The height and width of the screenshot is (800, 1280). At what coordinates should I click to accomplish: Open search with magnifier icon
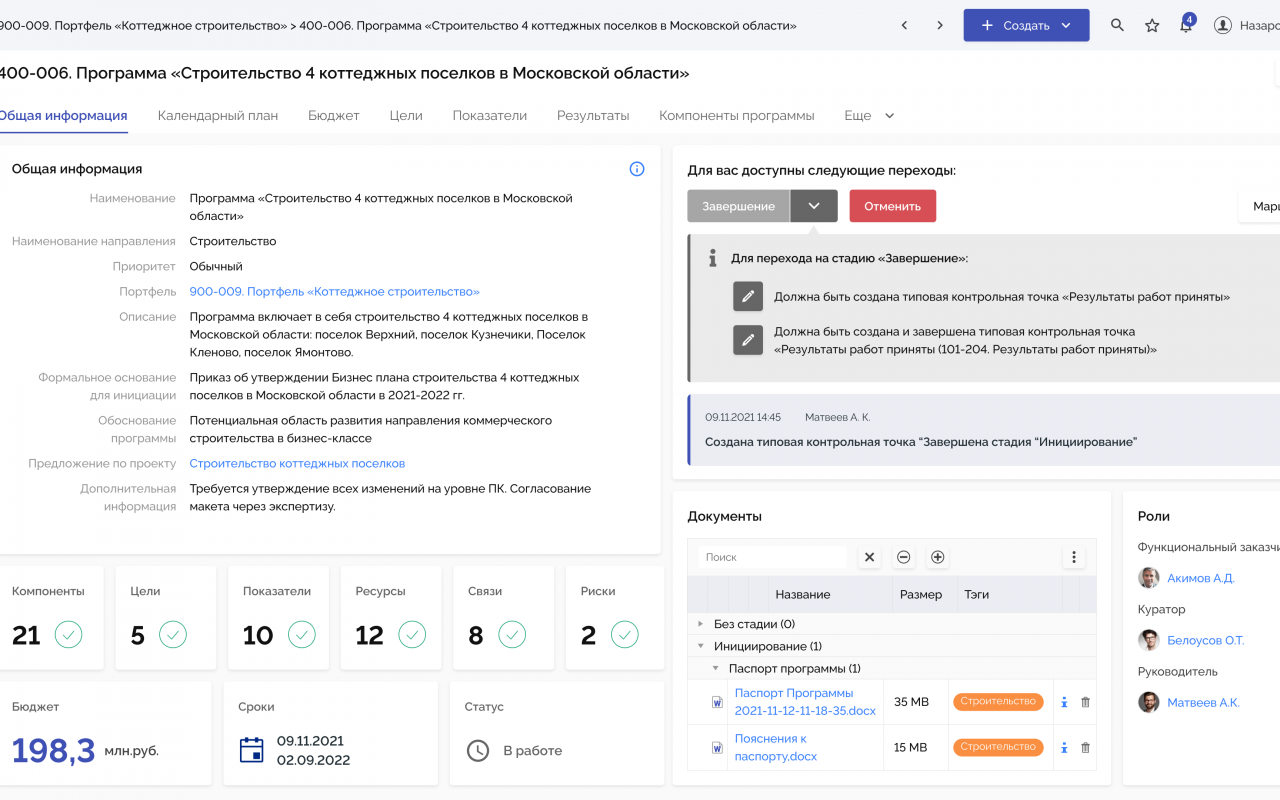[x=1118, y=25]
